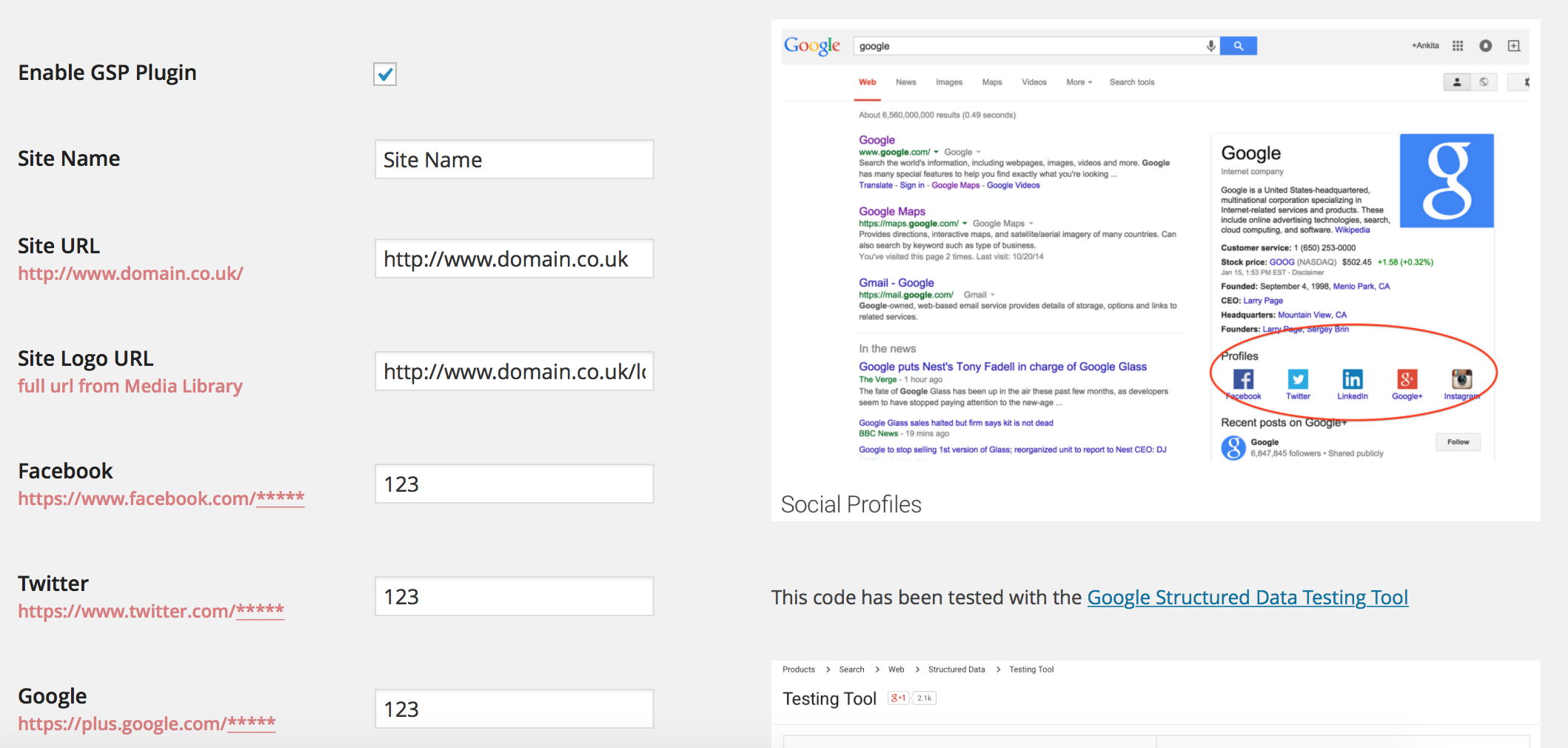Click the 'Social Profiles' caption text
1568x748 pixels.
(851, 504)
